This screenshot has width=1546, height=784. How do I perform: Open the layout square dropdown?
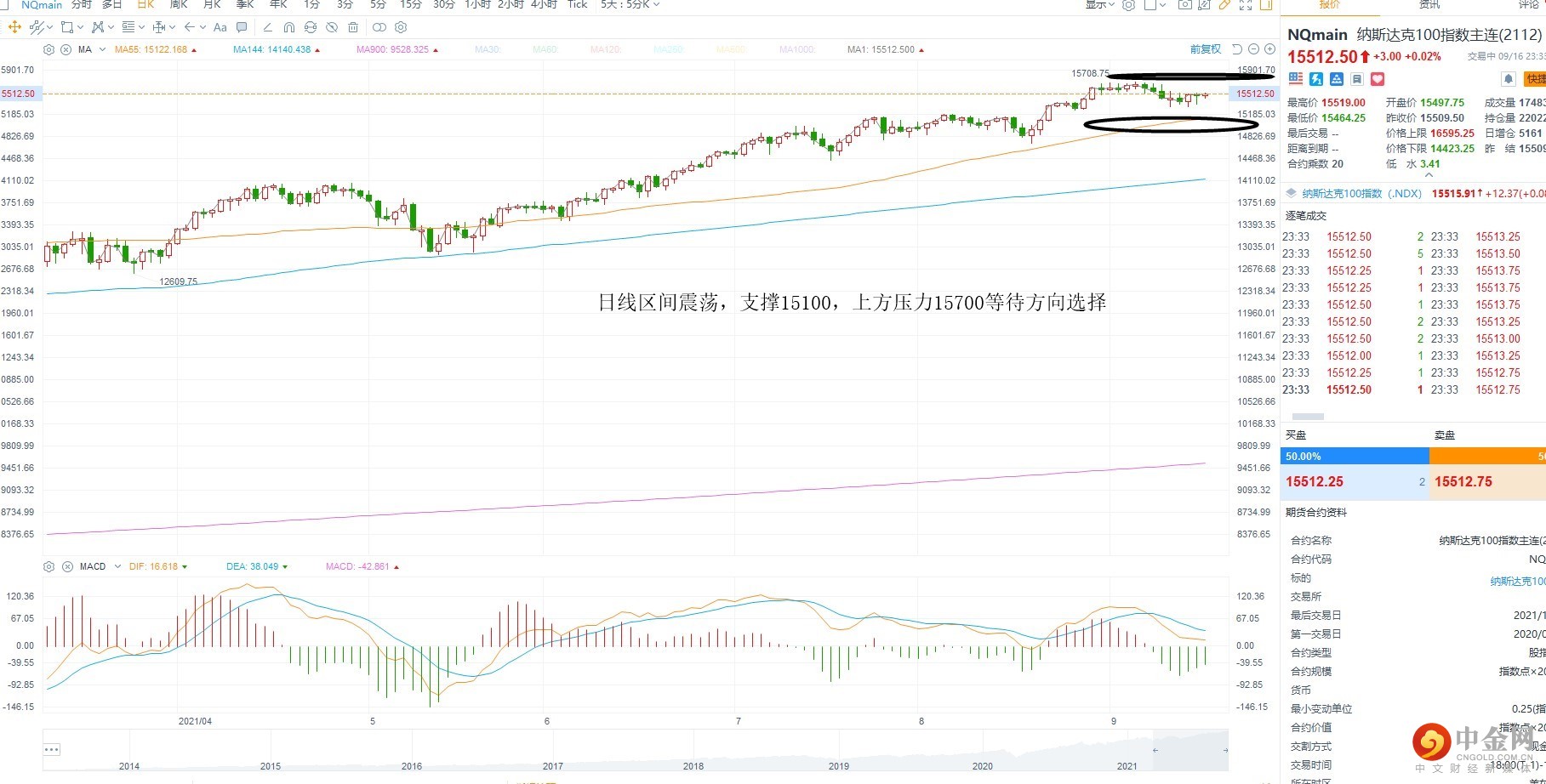(x=1155, y=5)
